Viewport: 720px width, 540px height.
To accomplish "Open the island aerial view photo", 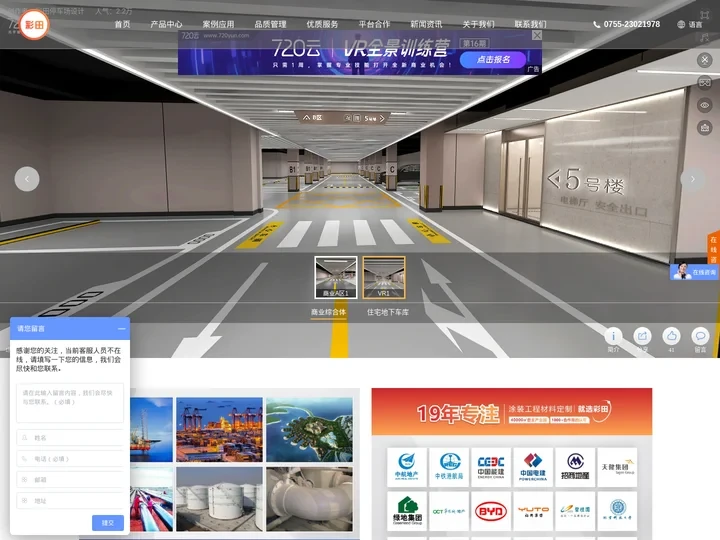I will 309,430.
